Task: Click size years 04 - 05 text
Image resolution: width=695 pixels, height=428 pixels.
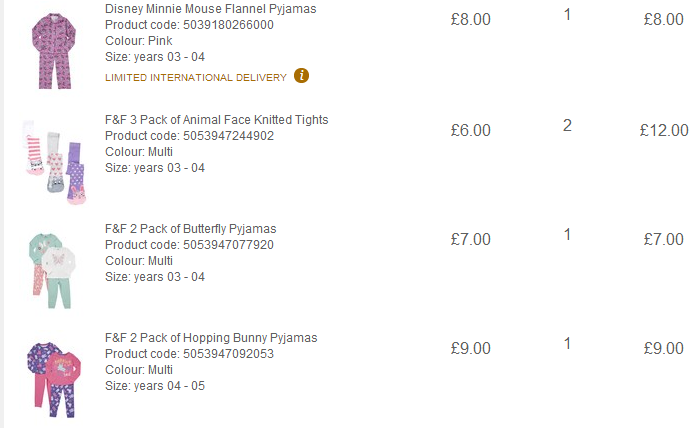Action: 155,386
